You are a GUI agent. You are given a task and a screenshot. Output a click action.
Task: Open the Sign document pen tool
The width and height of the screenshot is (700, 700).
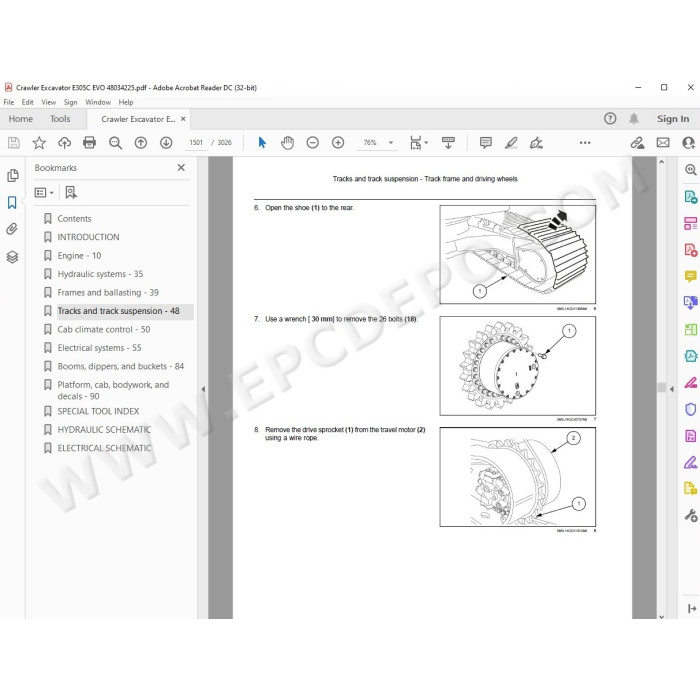536,143
